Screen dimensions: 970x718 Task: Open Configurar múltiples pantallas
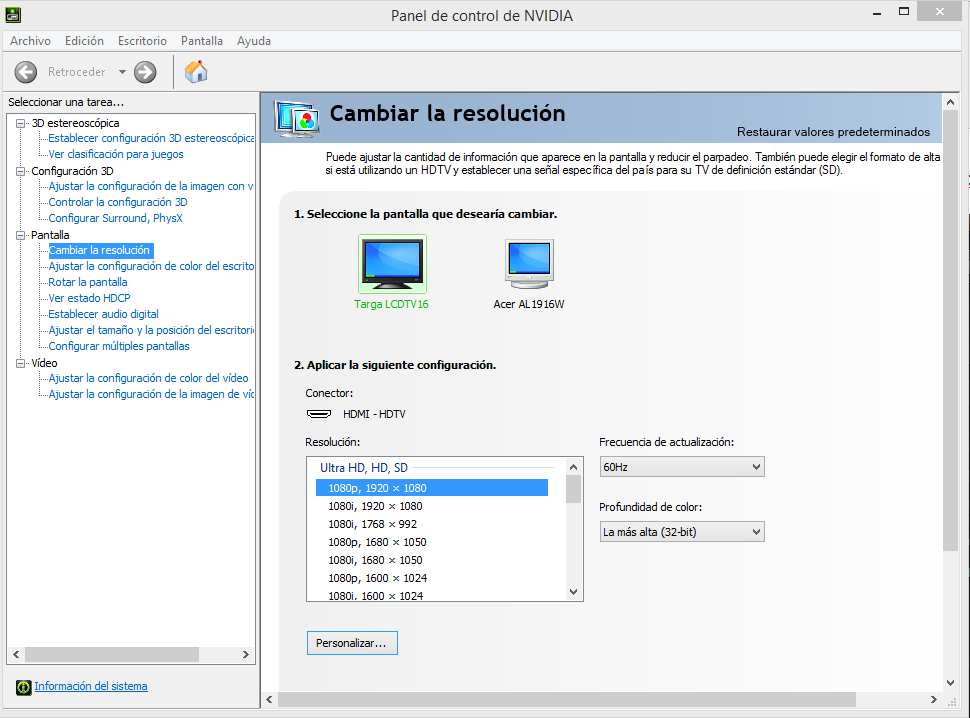pyautogui.click(x=119, y=347)
